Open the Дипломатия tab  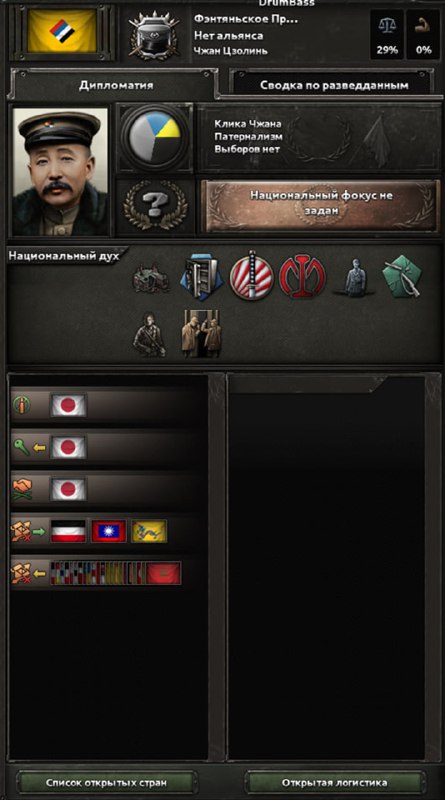116,85
